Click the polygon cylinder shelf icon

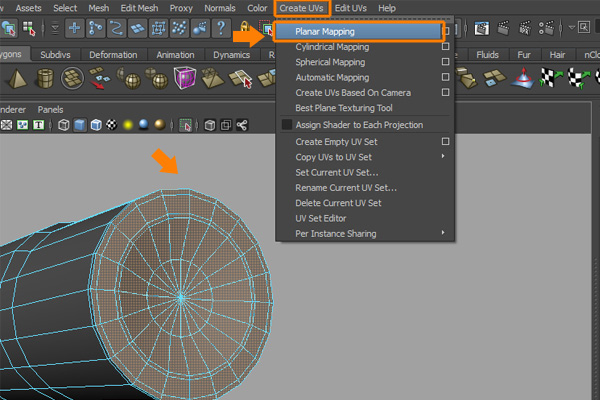coord(46,78)
